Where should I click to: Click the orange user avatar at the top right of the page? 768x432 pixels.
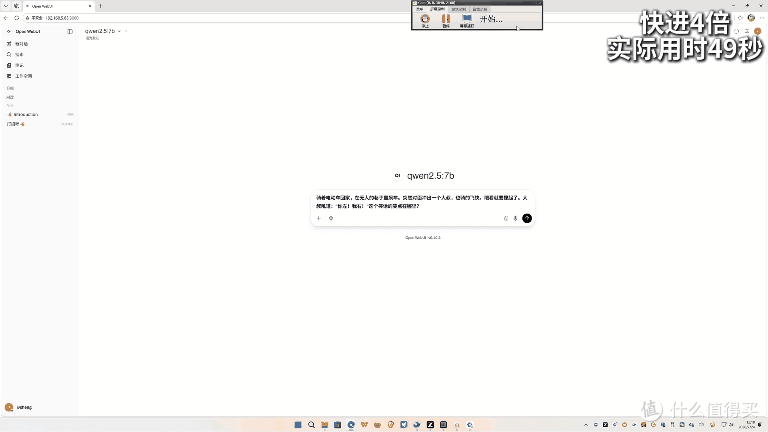pyautogui.click(x=758, y=31)
